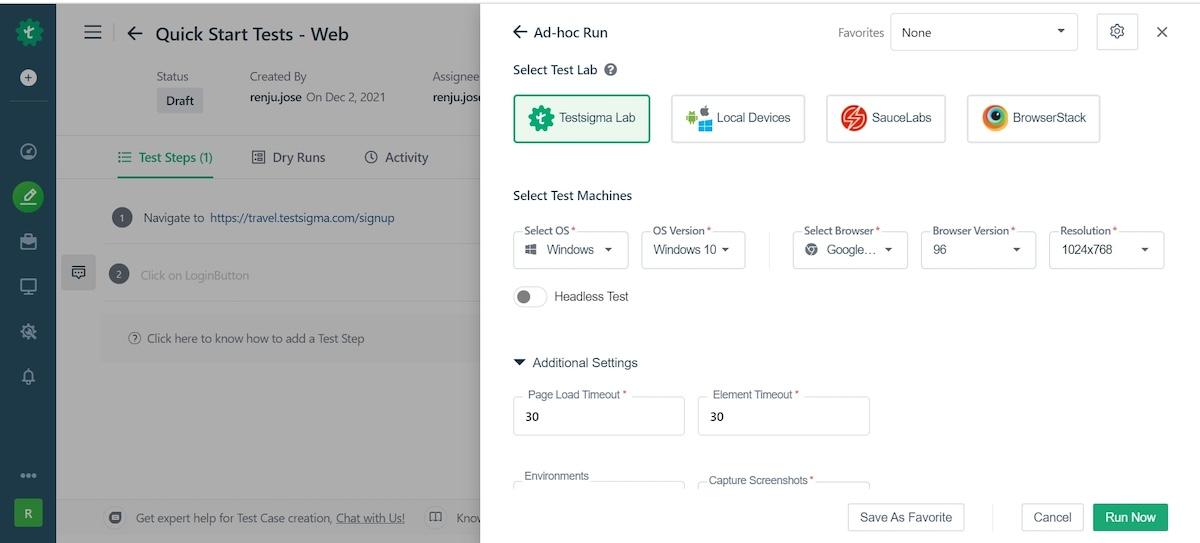Open the Select Test Lab help icon
The image size is (1200, 543).
(x=610, y=70)
